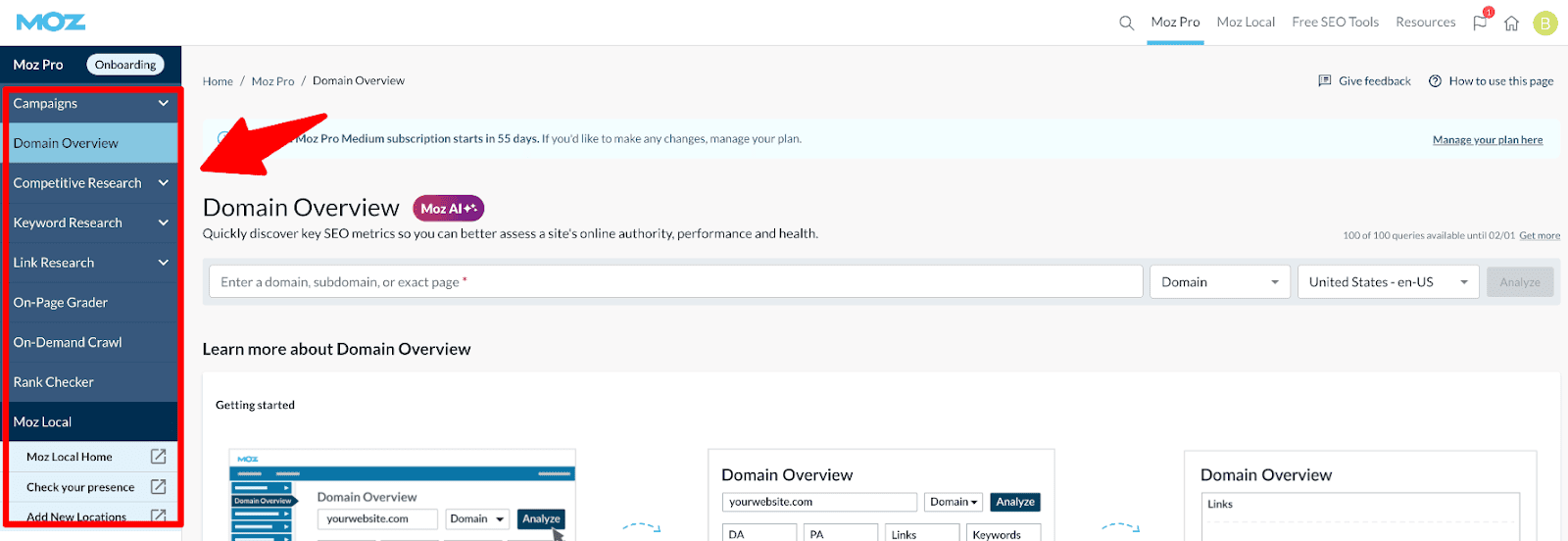1568x541 pixels.
Task: Select Moz Local in top navigation
Action: pyautogui.click(x=1246, y=22)
